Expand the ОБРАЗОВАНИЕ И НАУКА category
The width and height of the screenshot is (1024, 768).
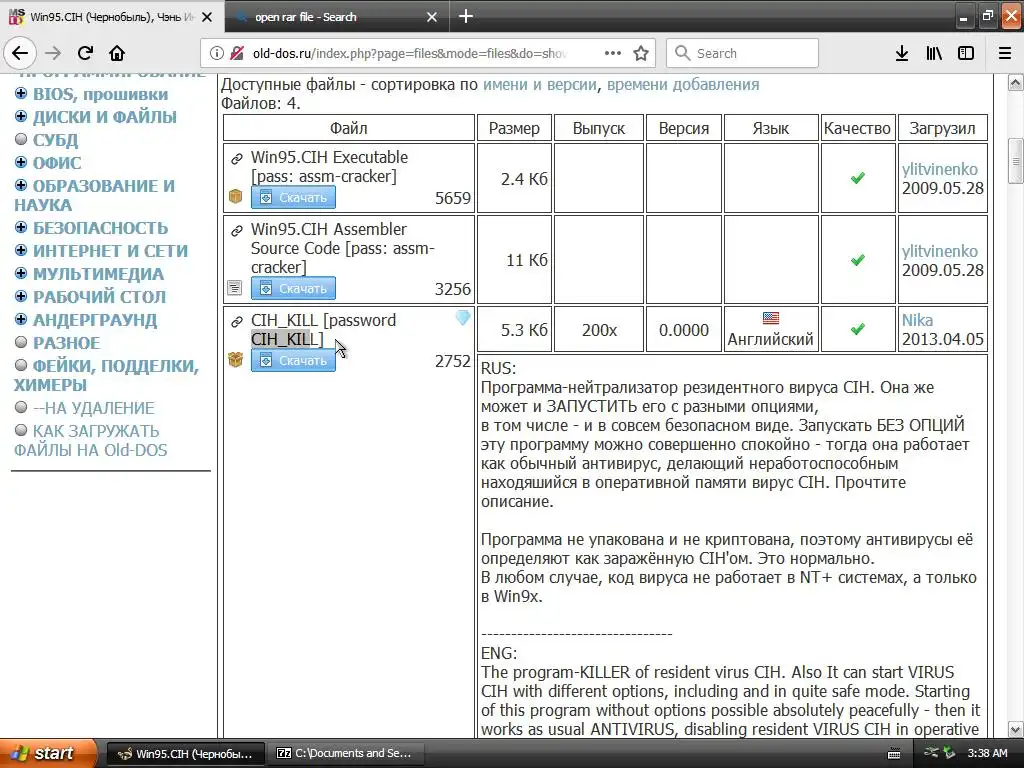(x=21, y=185)
